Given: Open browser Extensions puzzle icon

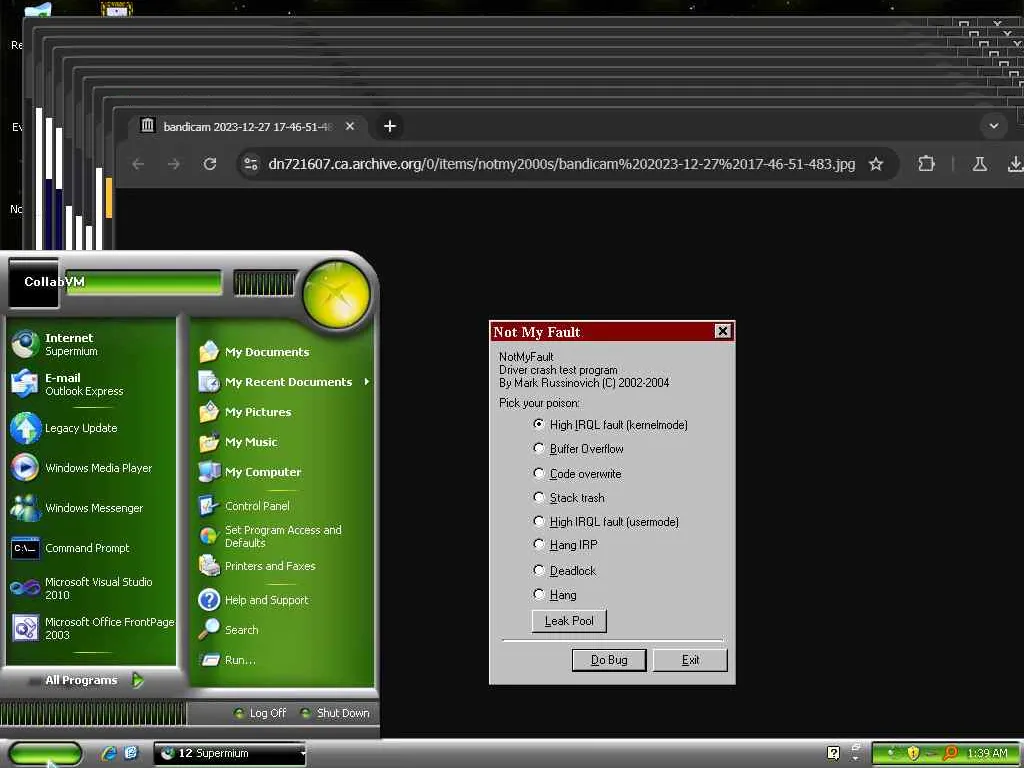Looking at the screenshot, I should [x=926, y=164].
